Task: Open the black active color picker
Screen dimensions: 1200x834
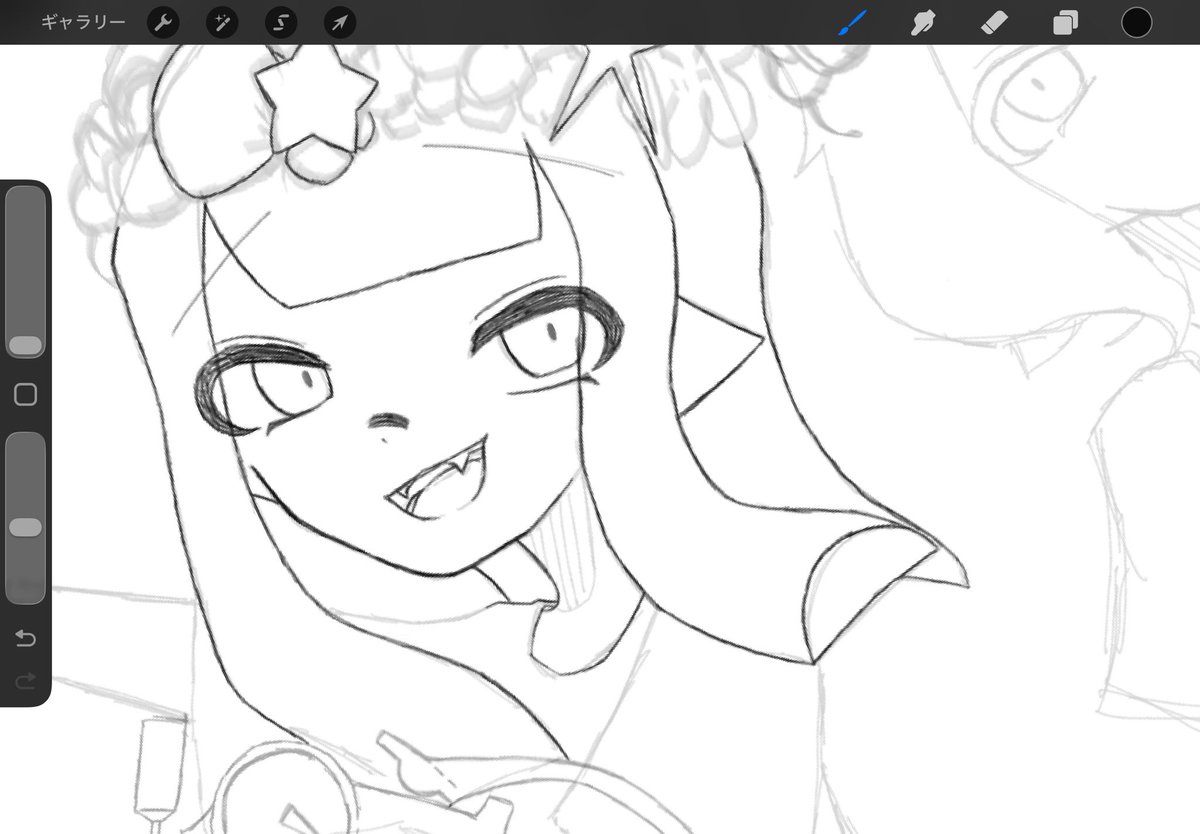Action: pos(1137,22)
